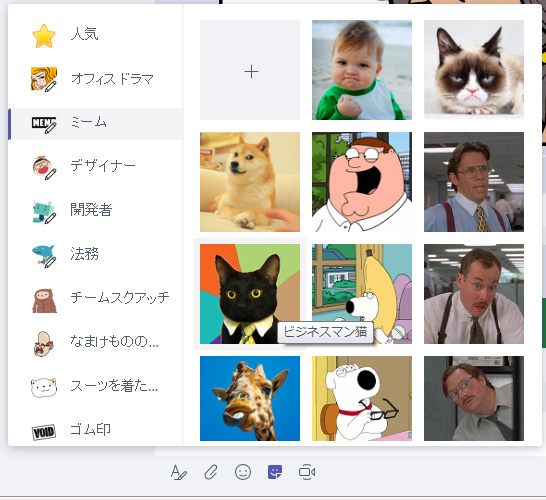Pick the success baby meme thumbnail
The image size is (546, 500).
point(362,70)
